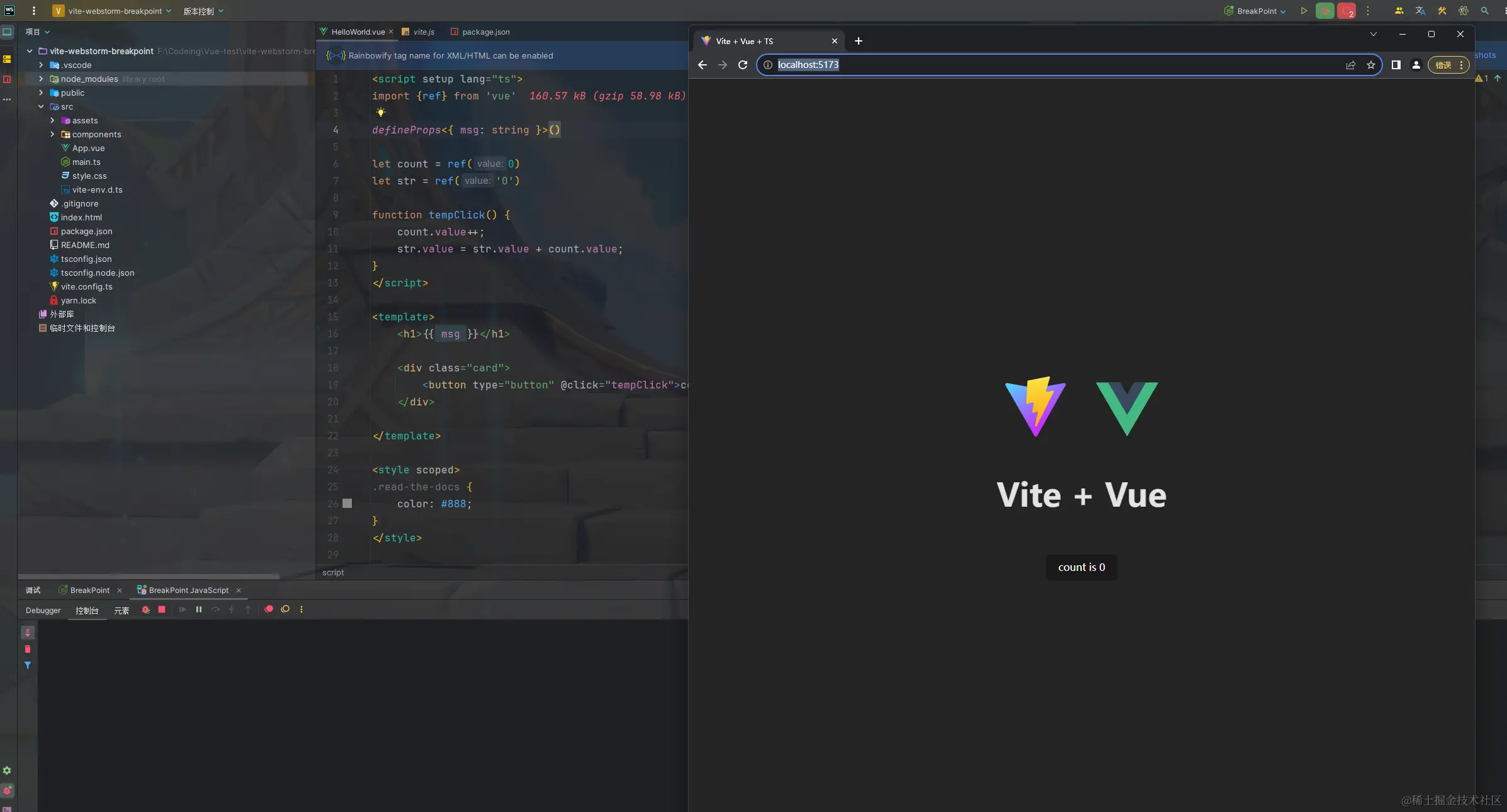Step out of the current function
Screen dimensions: 1507x812
tap(247, 609)
